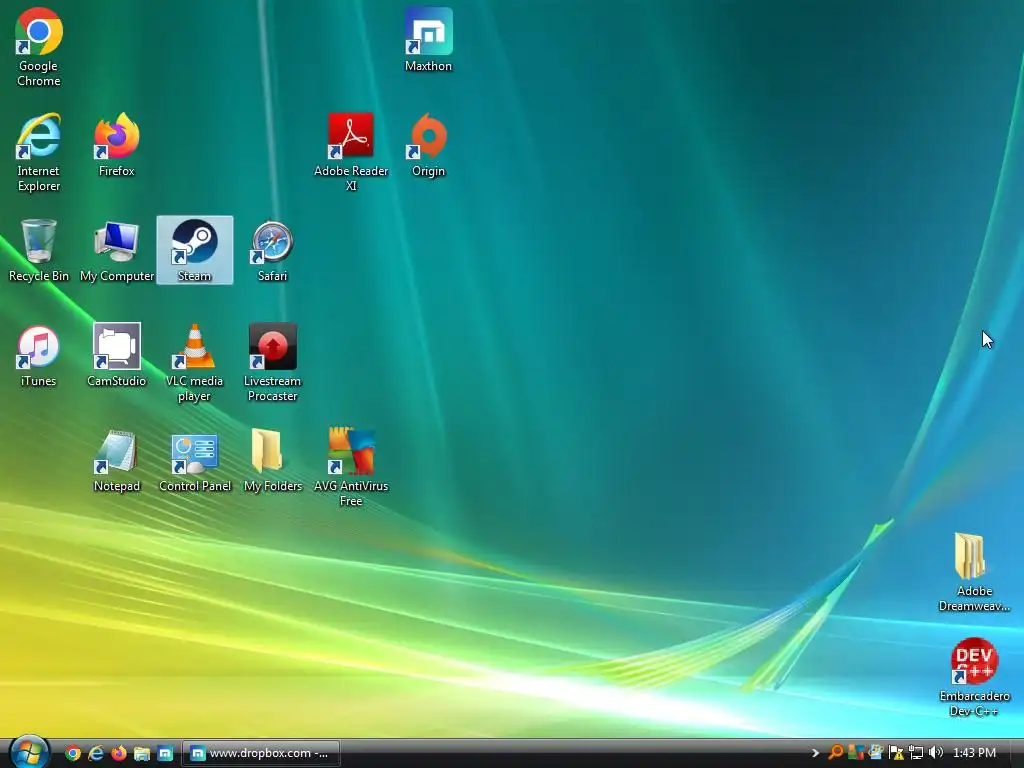Launch Internet Explorer from Quick Launch

click(96, 753)
